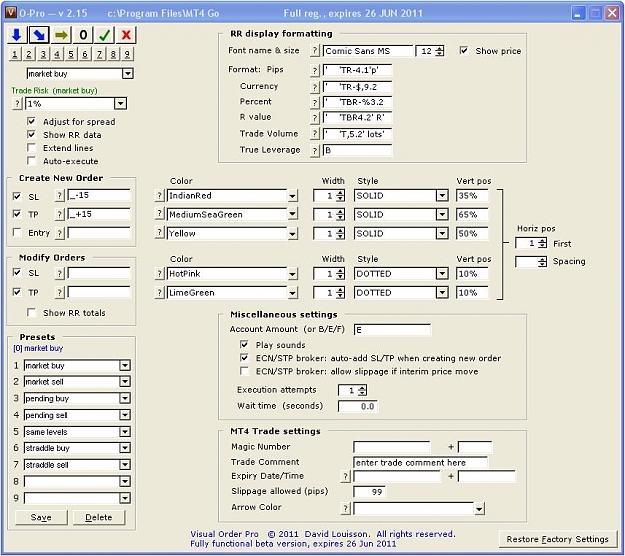Enable Create New Order Entry checkbox
The width and height of the screenshot is (625, 556).
click(17, 232)
